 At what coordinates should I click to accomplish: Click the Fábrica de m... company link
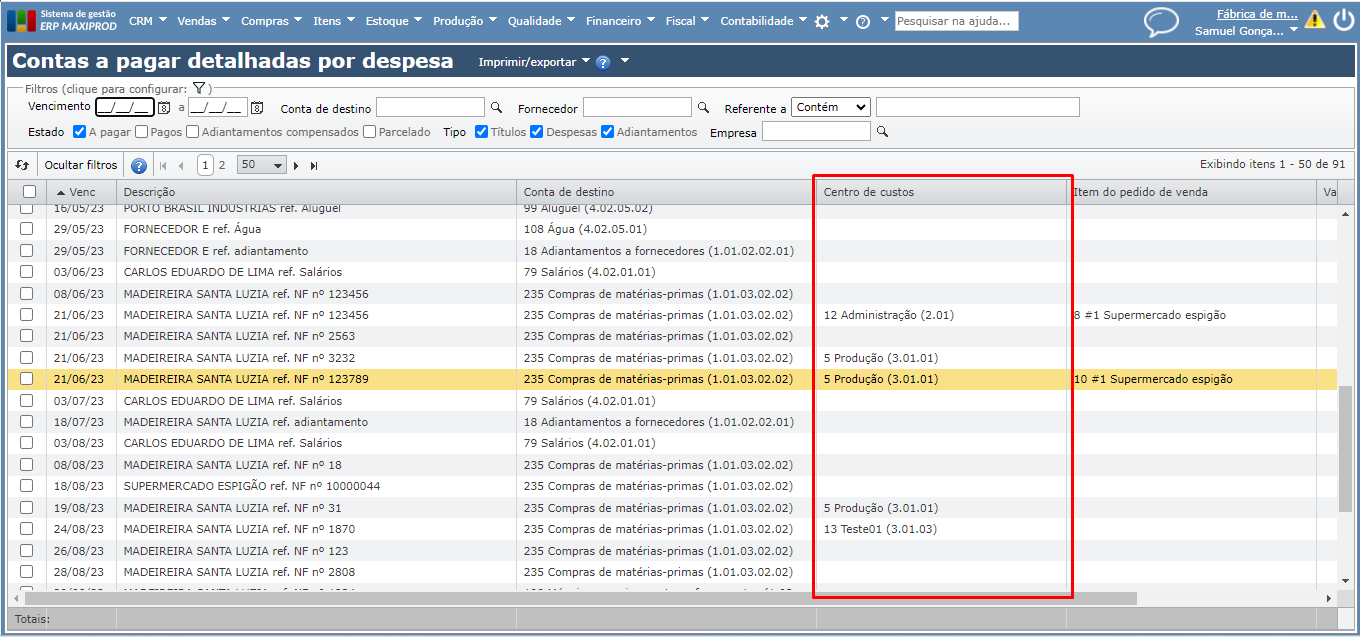point(1257,14)
